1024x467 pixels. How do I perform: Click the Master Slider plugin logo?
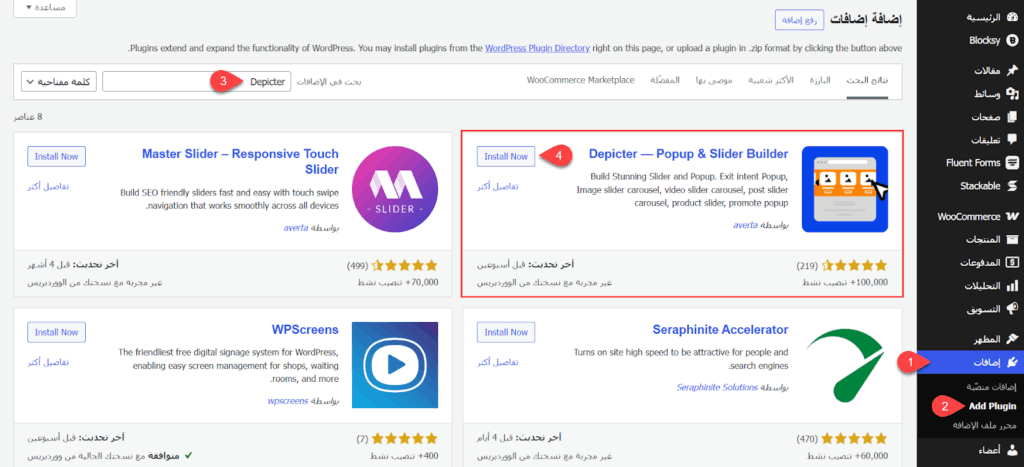pyautogui.click(x=394, y=189)
